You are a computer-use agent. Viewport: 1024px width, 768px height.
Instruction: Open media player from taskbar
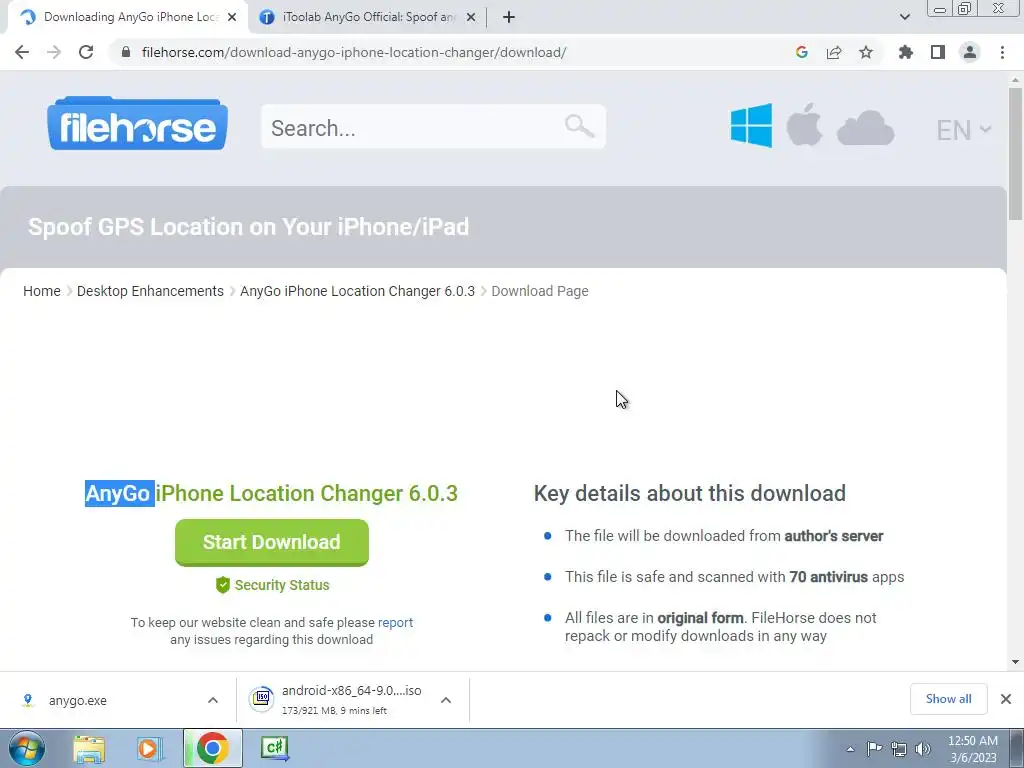150,749
